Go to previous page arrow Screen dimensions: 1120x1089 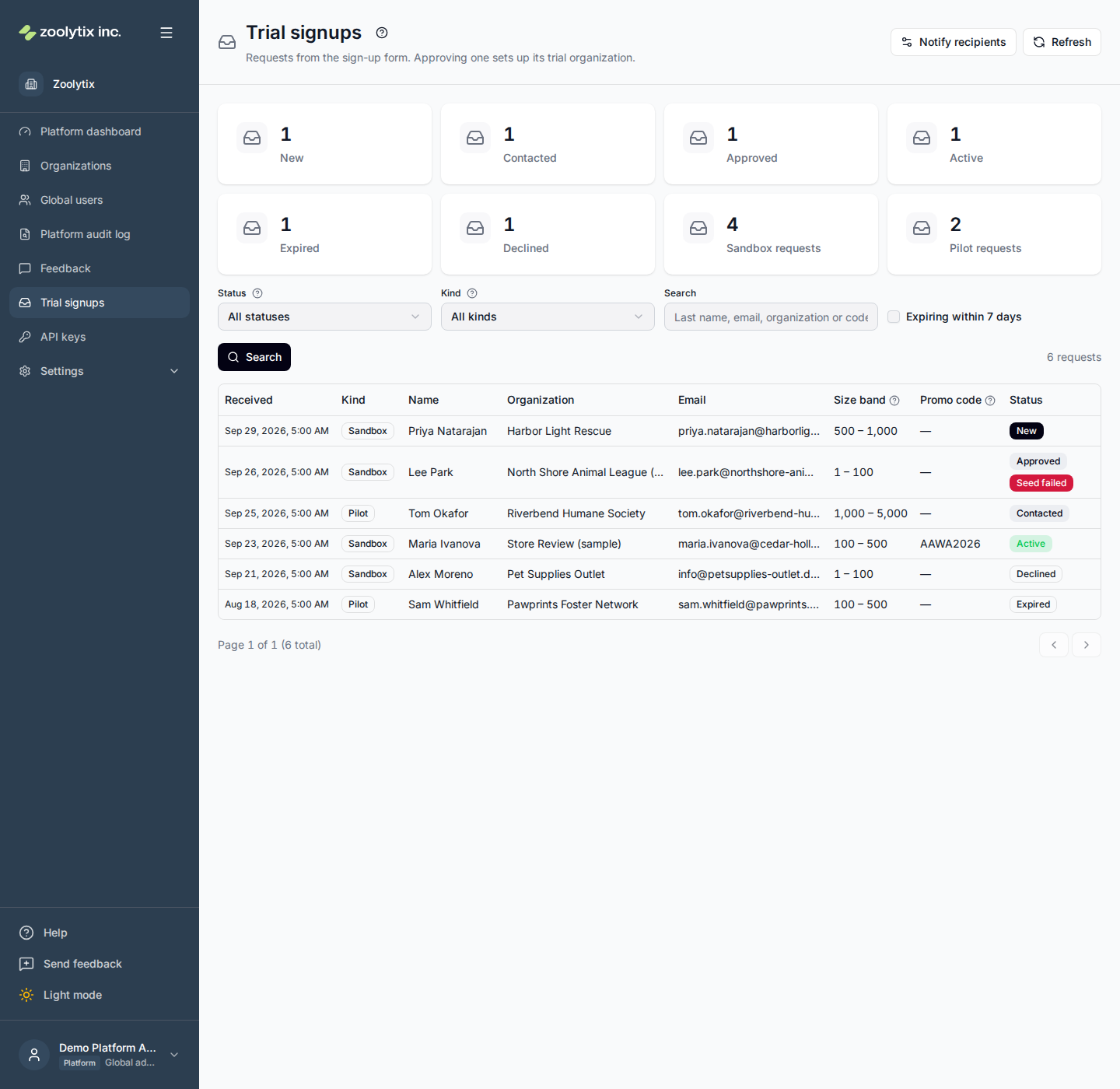pyautogui.click(x=1054, y=645)
